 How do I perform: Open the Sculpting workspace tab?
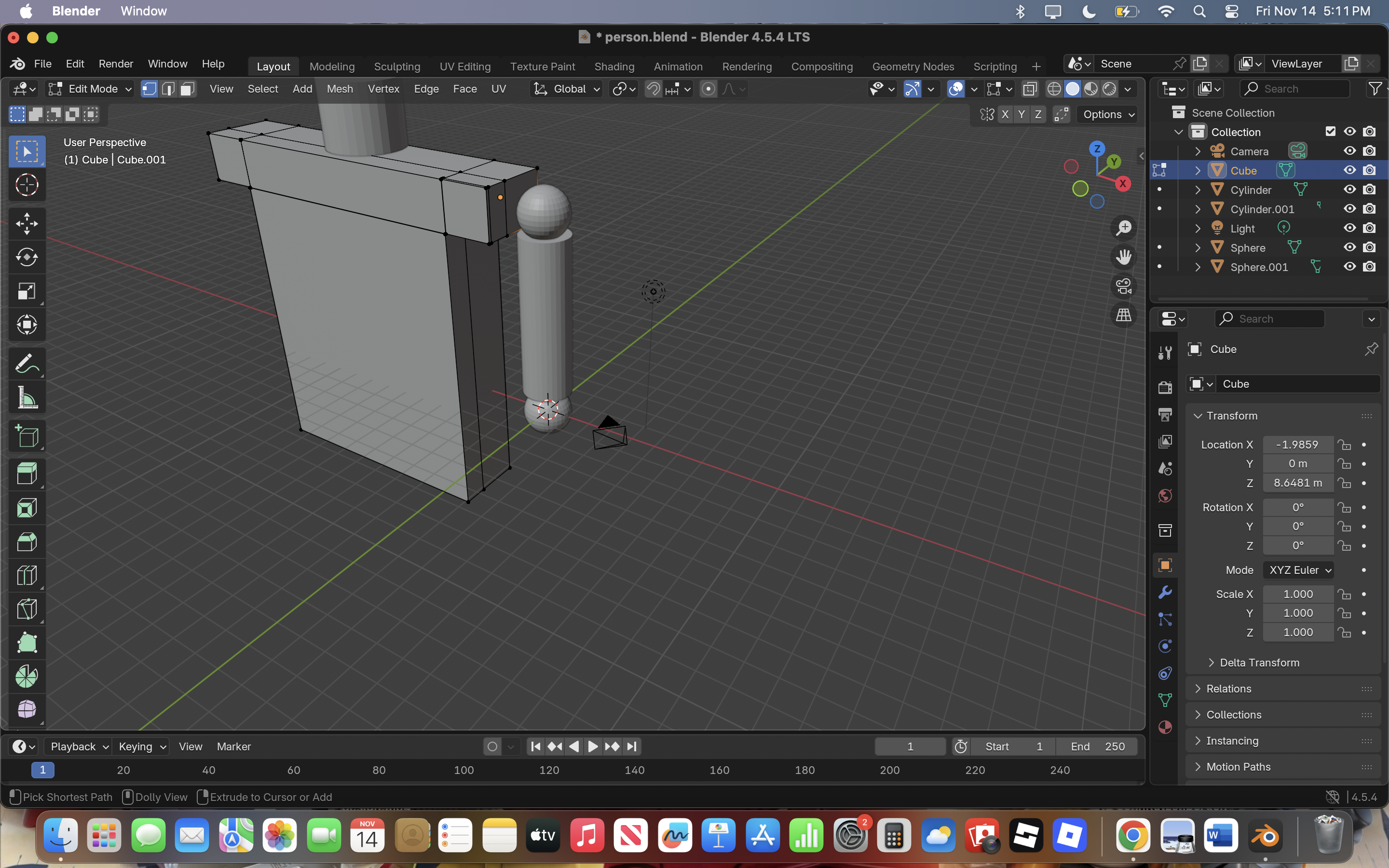click(396, 67)
